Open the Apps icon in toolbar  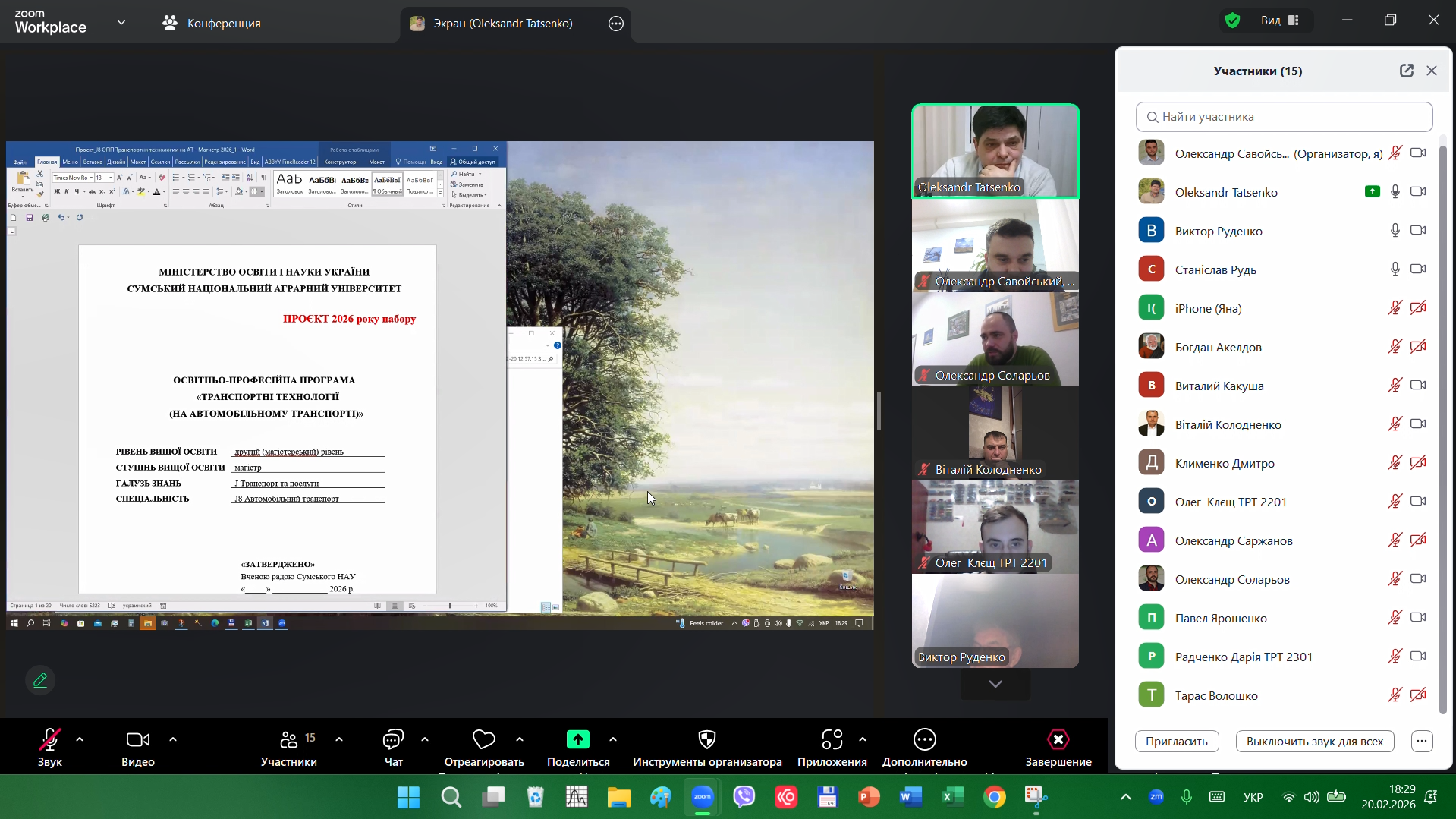click(832, 739)
